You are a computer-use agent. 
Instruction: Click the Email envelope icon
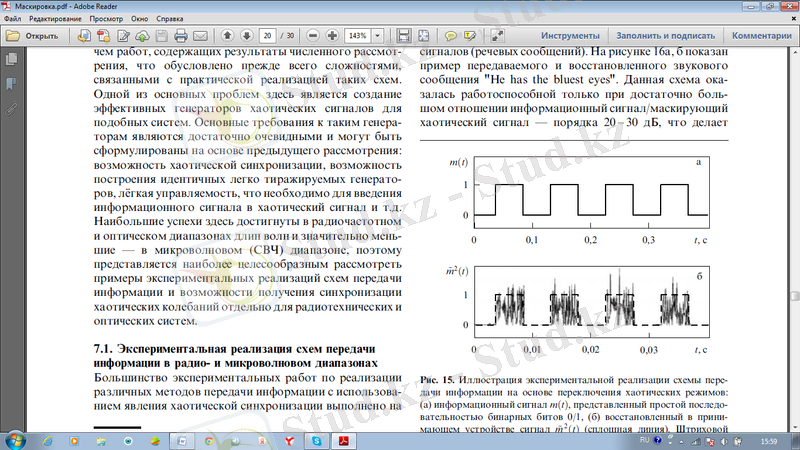coord(200,36)
